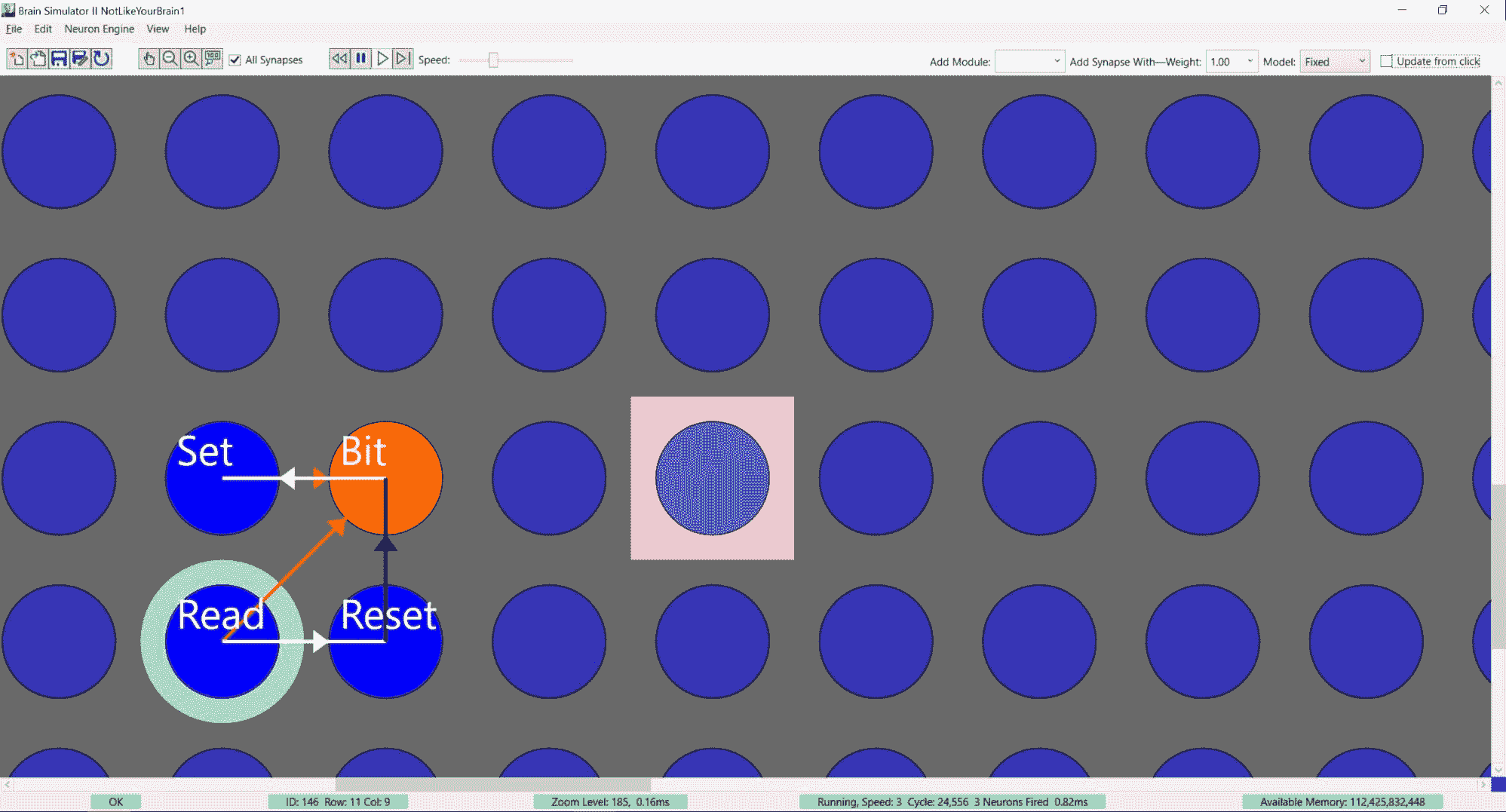This screenshot has height=812, width=1506.
Task: Click the single-step forward button
Action: (403, 59)
